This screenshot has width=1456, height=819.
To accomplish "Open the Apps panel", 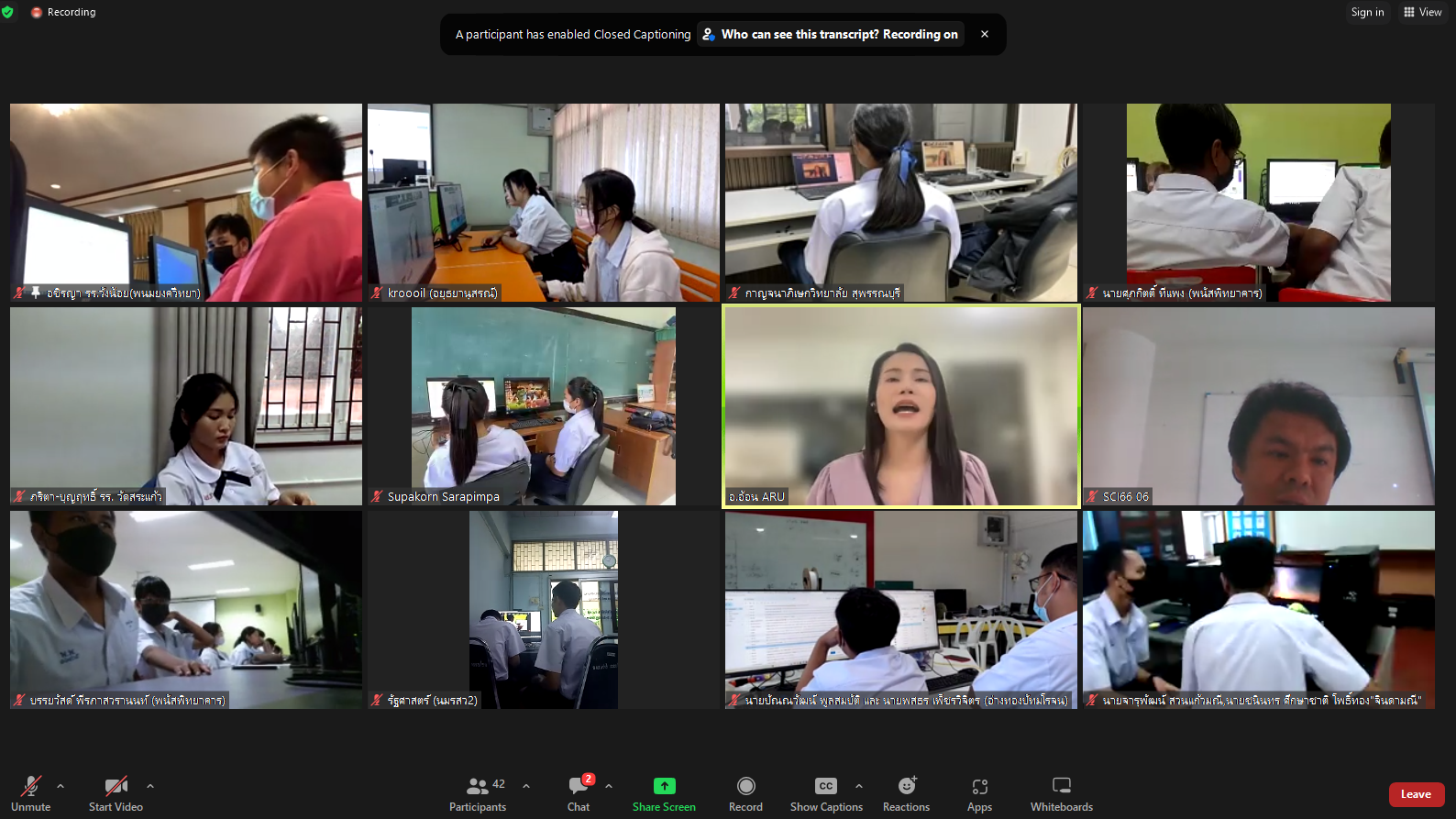I will [x=979, y=793].
